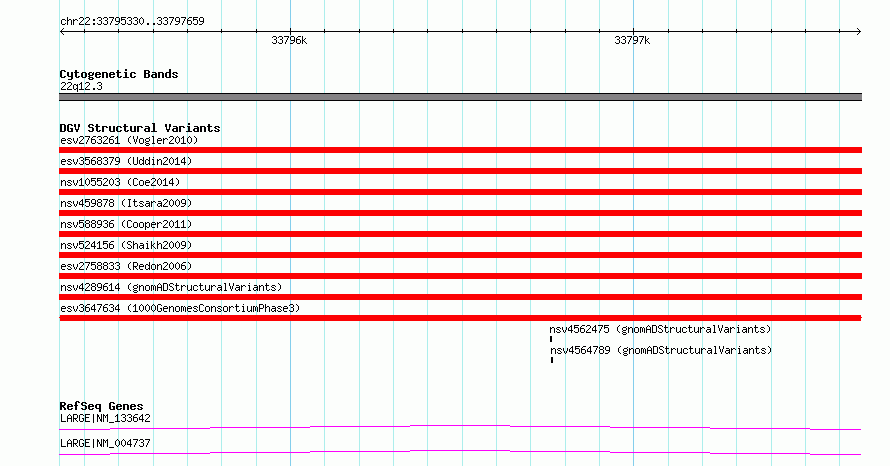Click the red bar under esv2758833
This screenshot has height=466, width=890.
(x=460, y=276)
